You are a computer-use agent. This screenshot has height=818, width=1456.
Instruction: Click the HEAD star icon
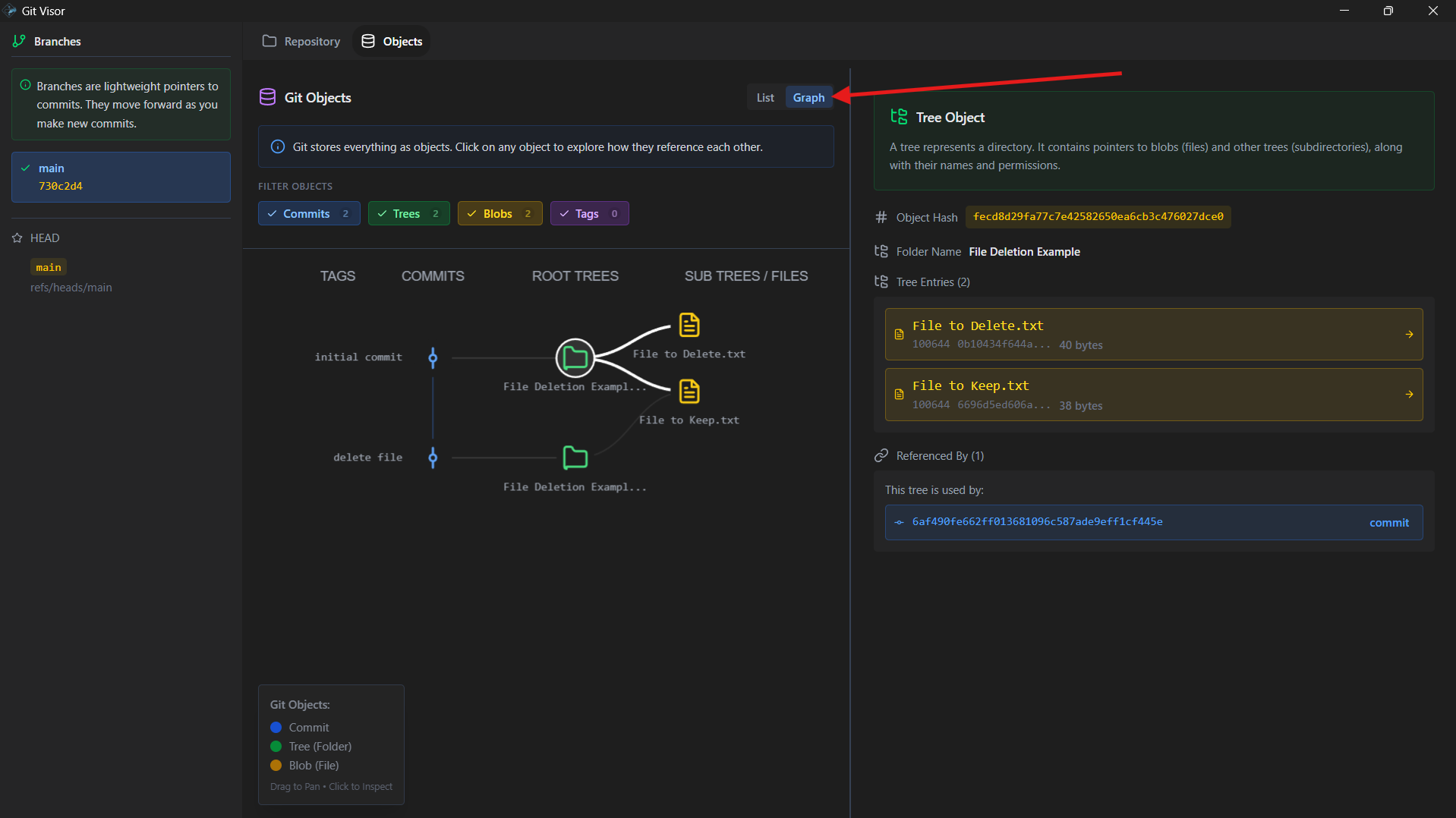[17, 238]
